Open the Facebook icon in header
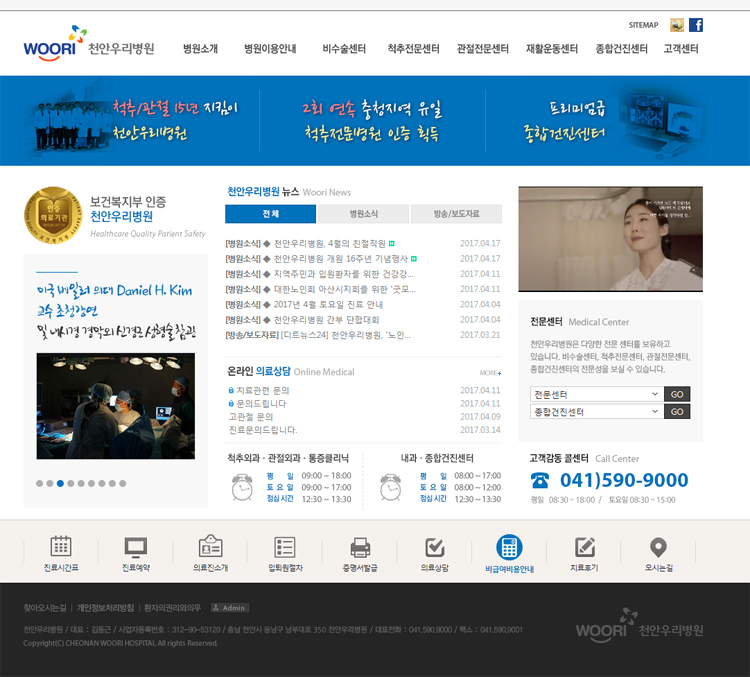 696,25
